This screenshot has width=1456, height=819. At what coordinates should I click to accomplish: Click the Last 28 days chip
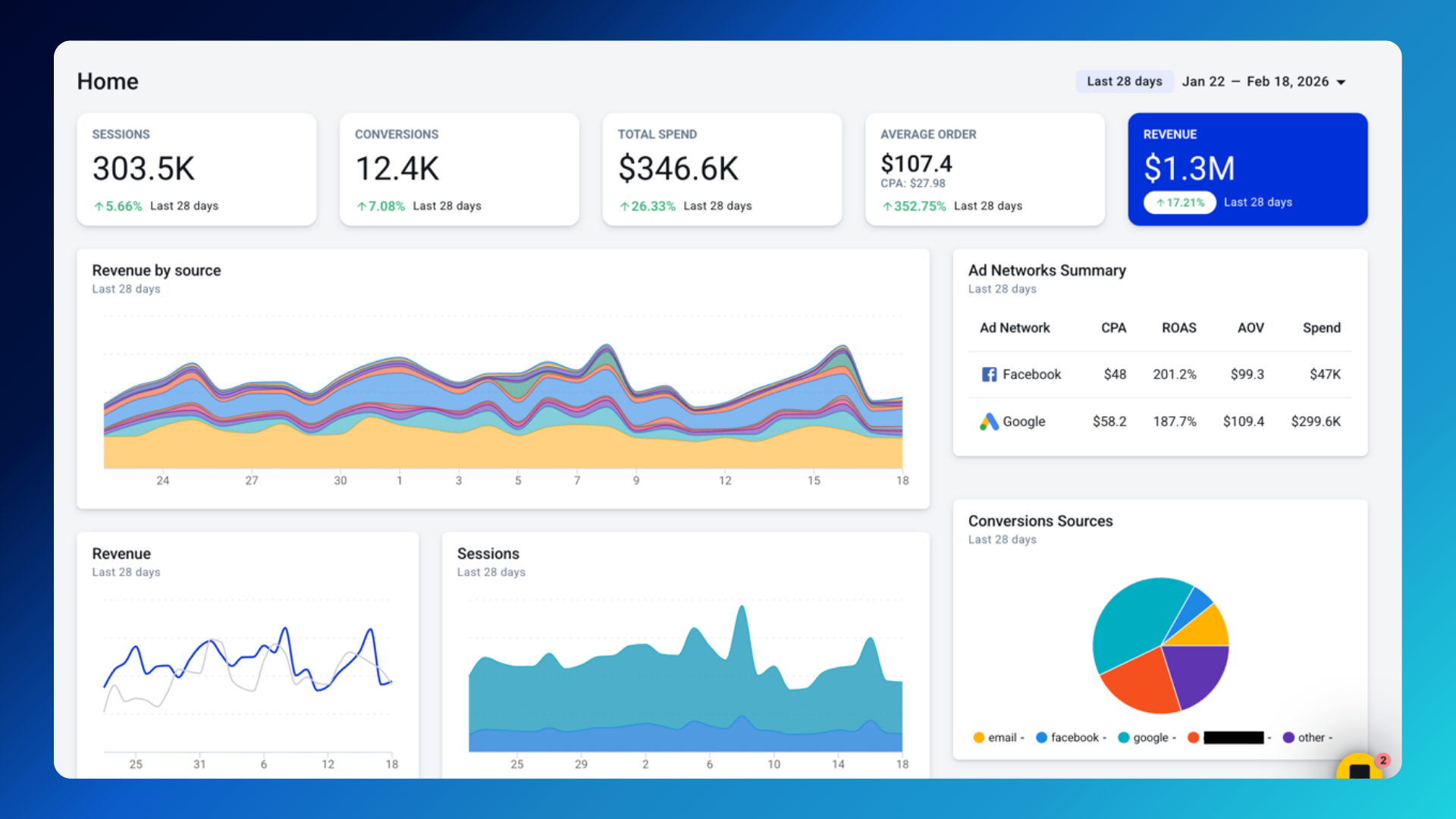(x=1124, y=82)
